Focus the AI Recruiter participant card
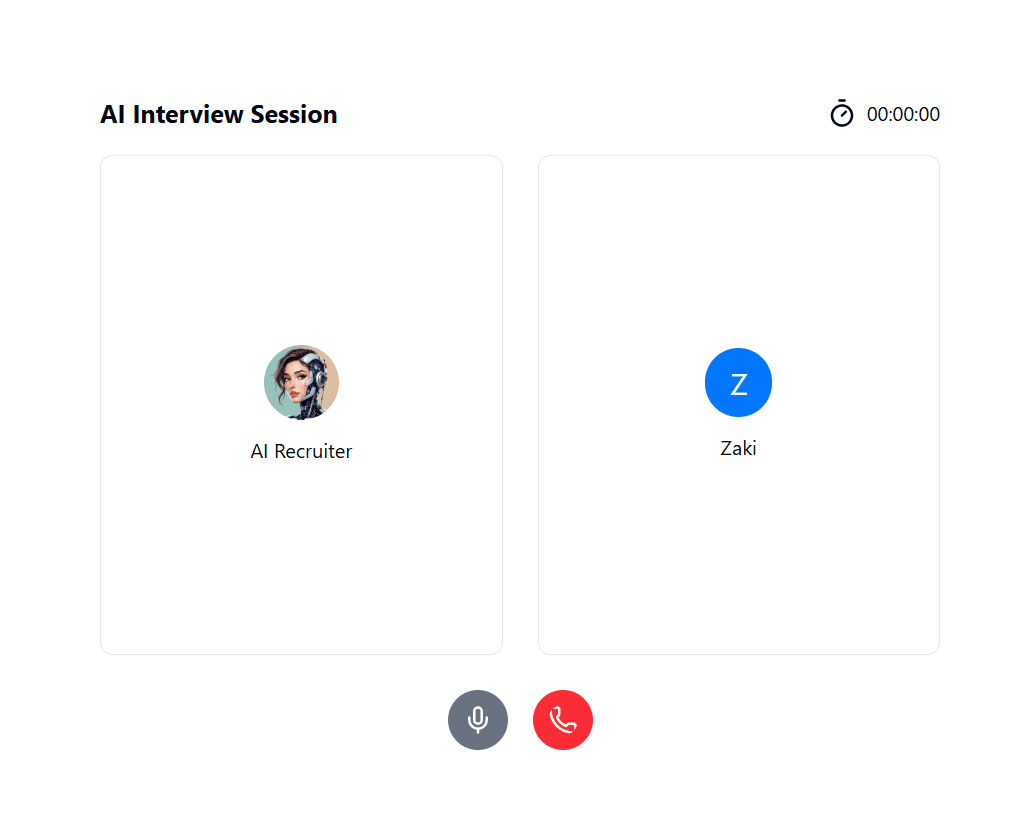The height and width of the screenshot is (830, 1034). [x=301, y=405]
